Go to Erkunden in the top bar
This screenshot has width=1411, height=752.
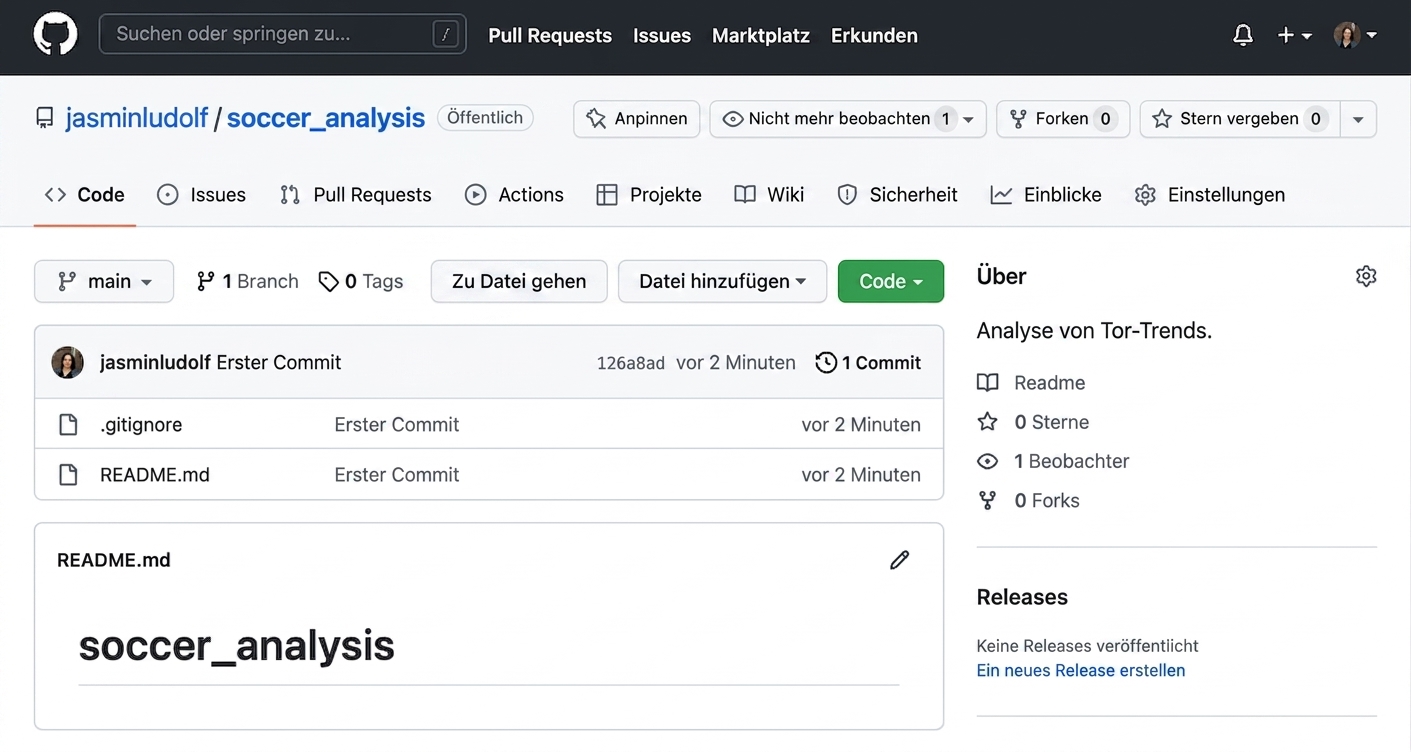click(x=874, y=35)
